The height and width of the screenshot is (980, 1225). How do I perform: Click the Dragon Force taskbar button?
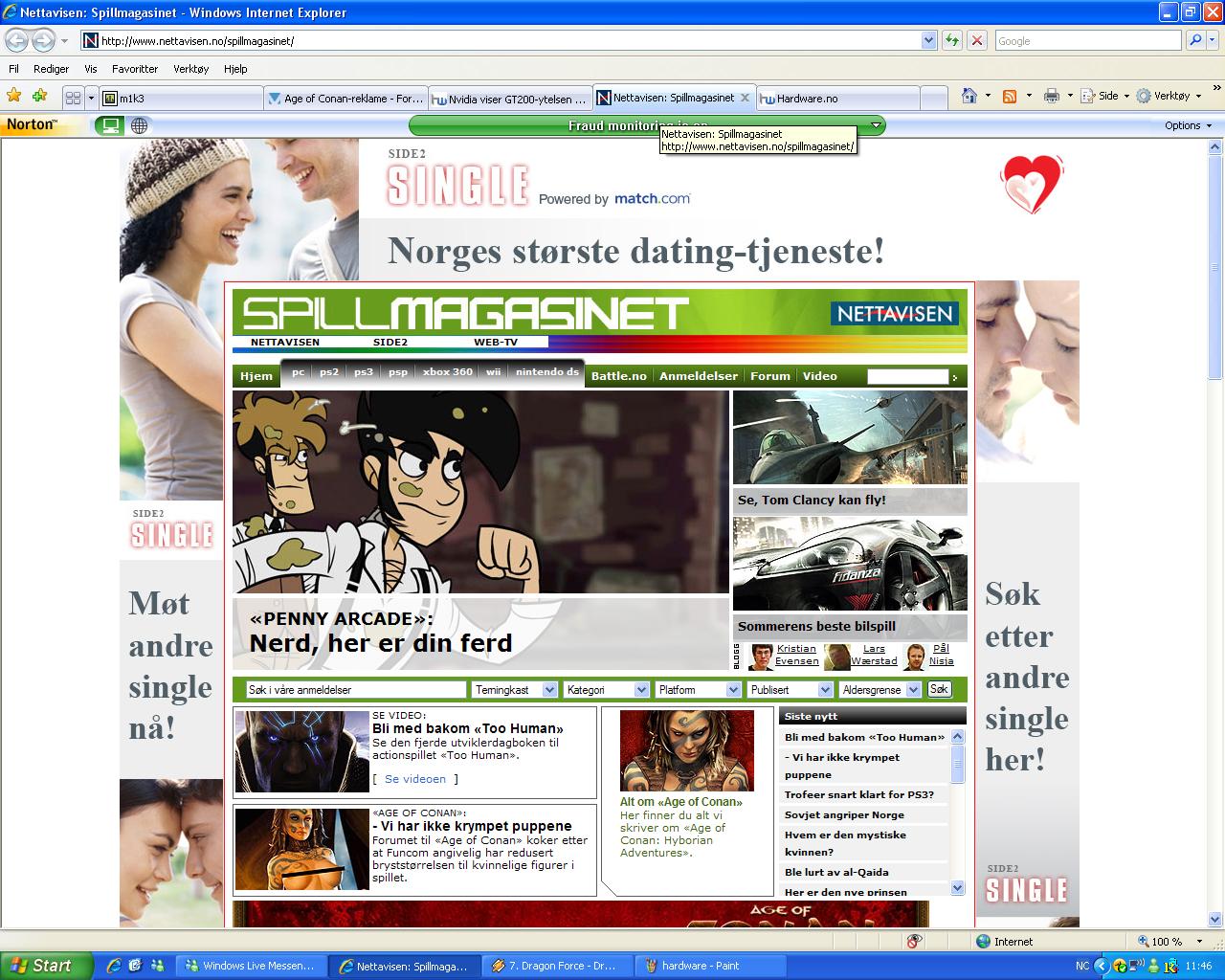pos(555,966)
